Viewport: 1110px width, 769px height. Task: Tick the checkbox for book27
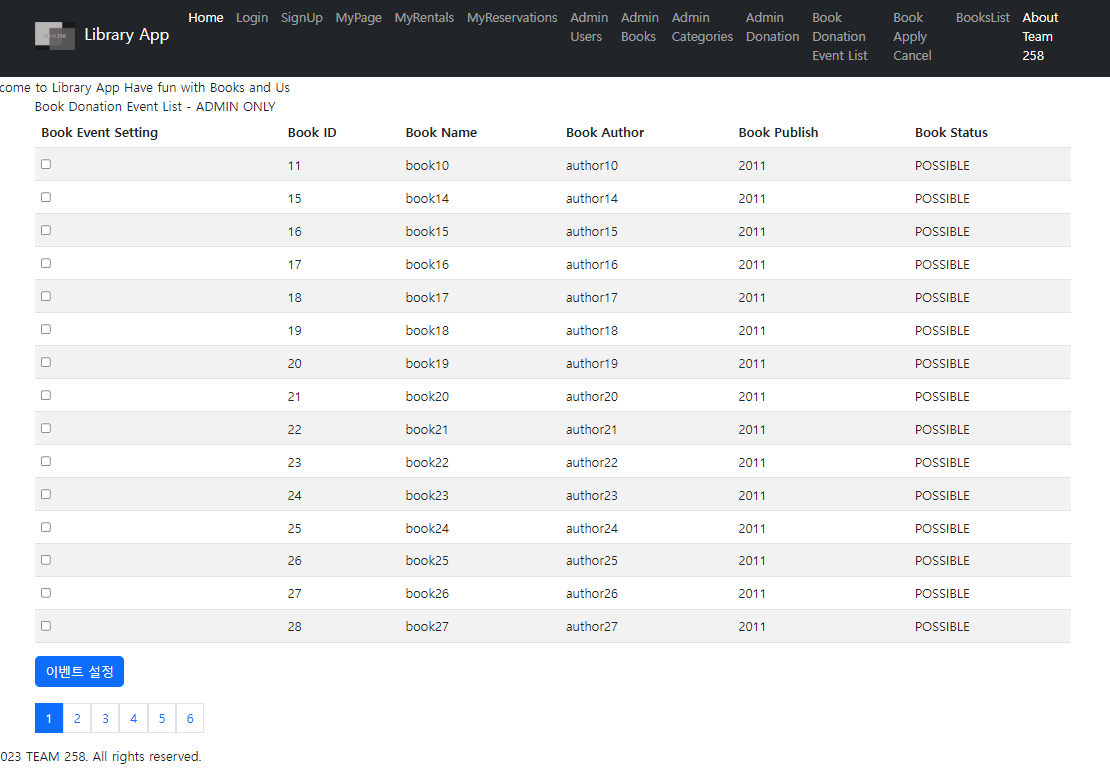point(46,626)
